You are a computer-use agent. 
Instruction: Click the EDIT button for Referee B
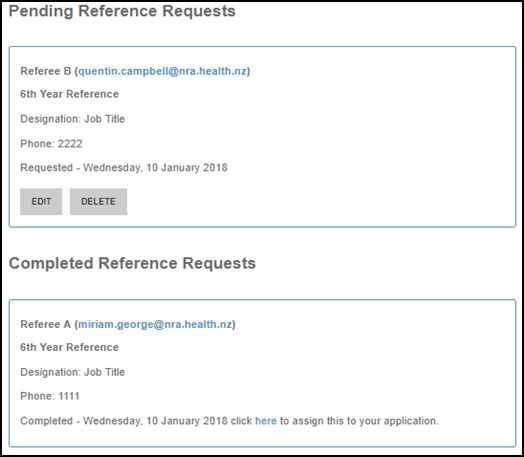pyautogui.click(x=41, y=201)
